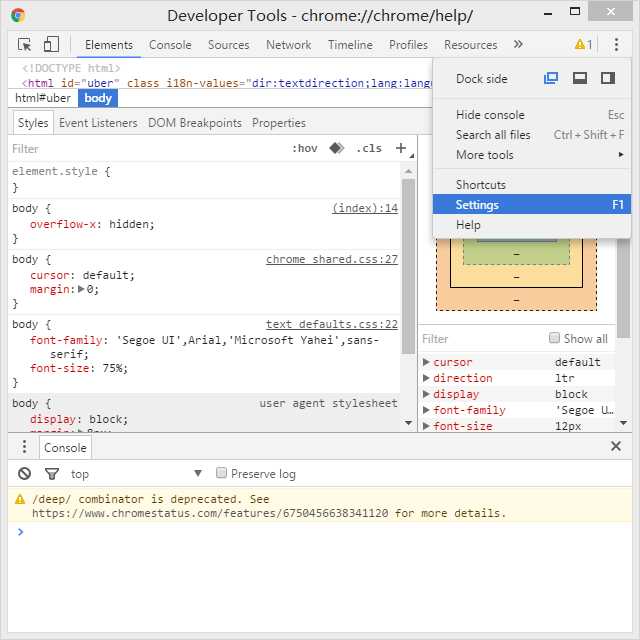This screenshot has height=640, width=640.
Task: Switch to the Sources tab
Action: pos(229,44)
